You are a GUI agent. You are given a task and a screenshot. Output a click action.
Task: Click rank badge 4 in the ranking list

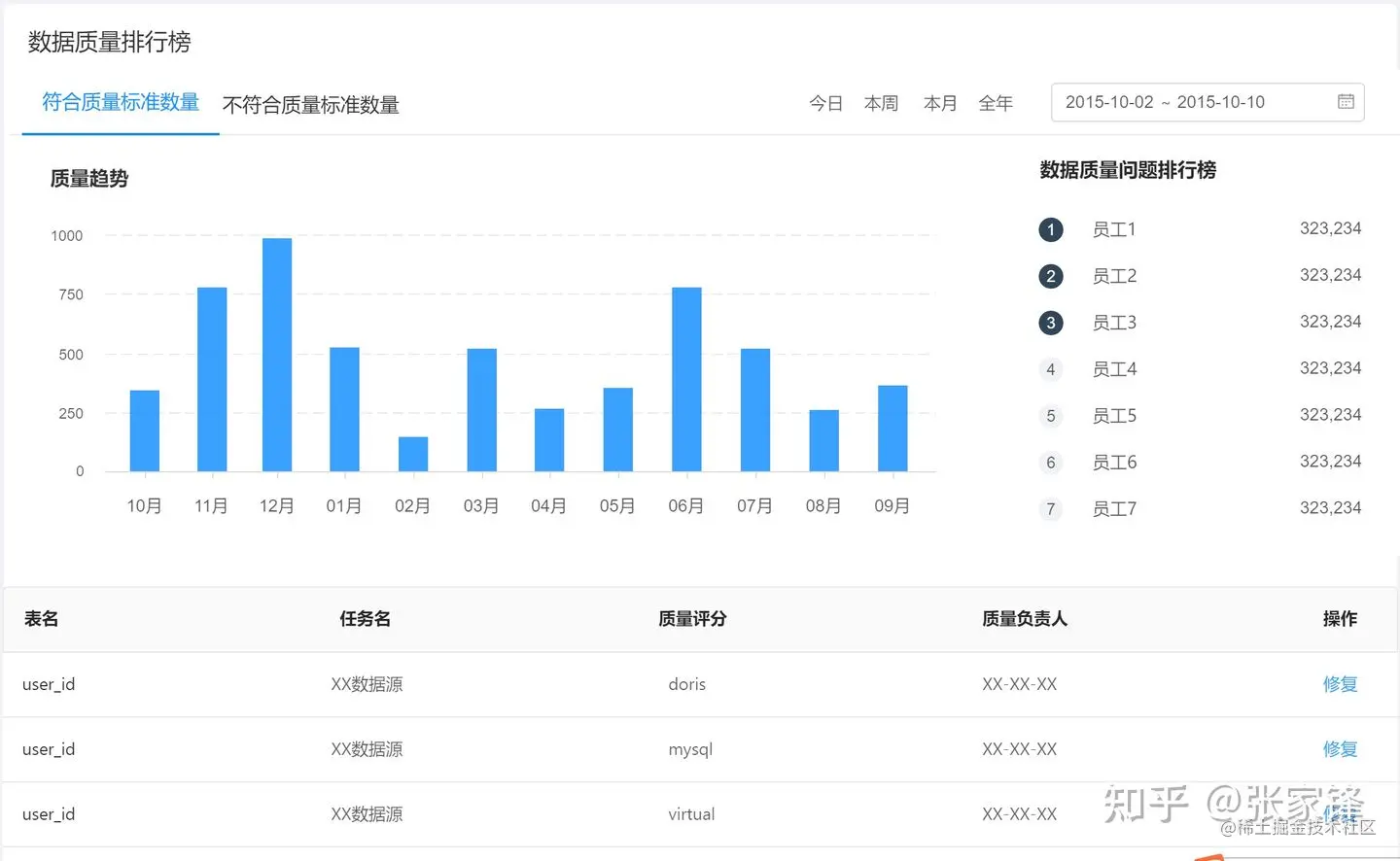click(1051, 369)
